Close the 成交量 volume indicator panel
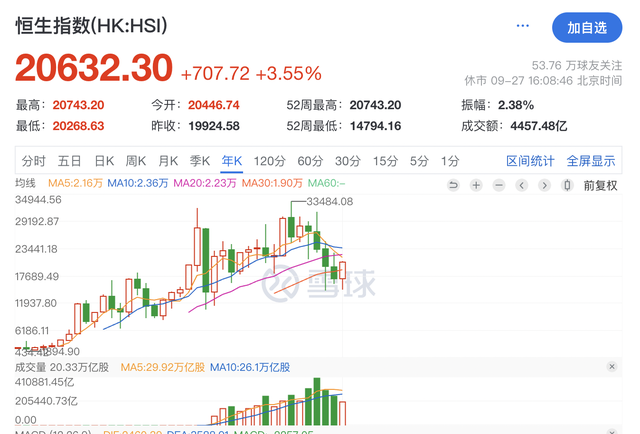 (x=611, y=366)
